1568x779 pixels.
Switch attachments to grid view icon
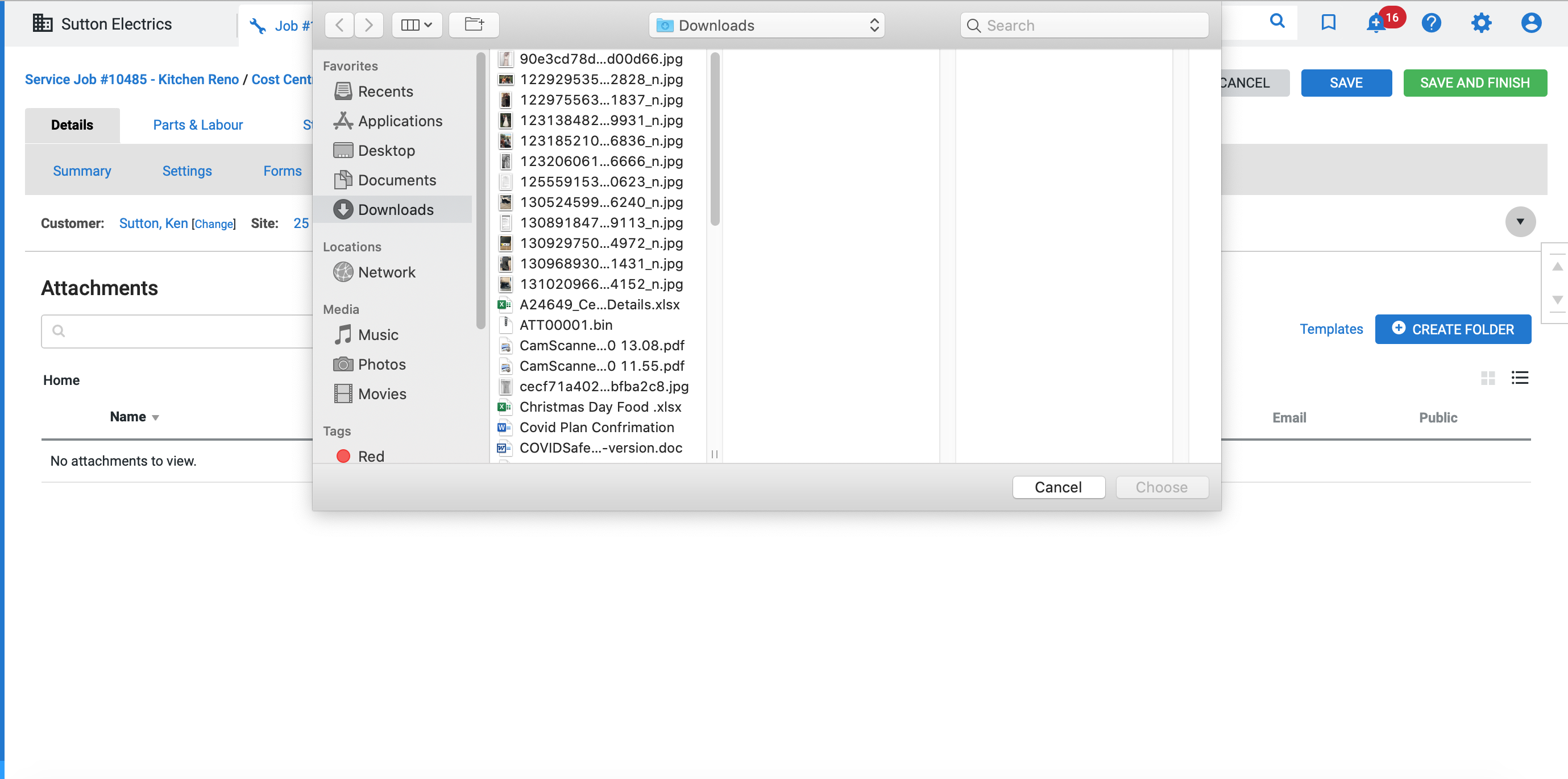point(1488,378)
